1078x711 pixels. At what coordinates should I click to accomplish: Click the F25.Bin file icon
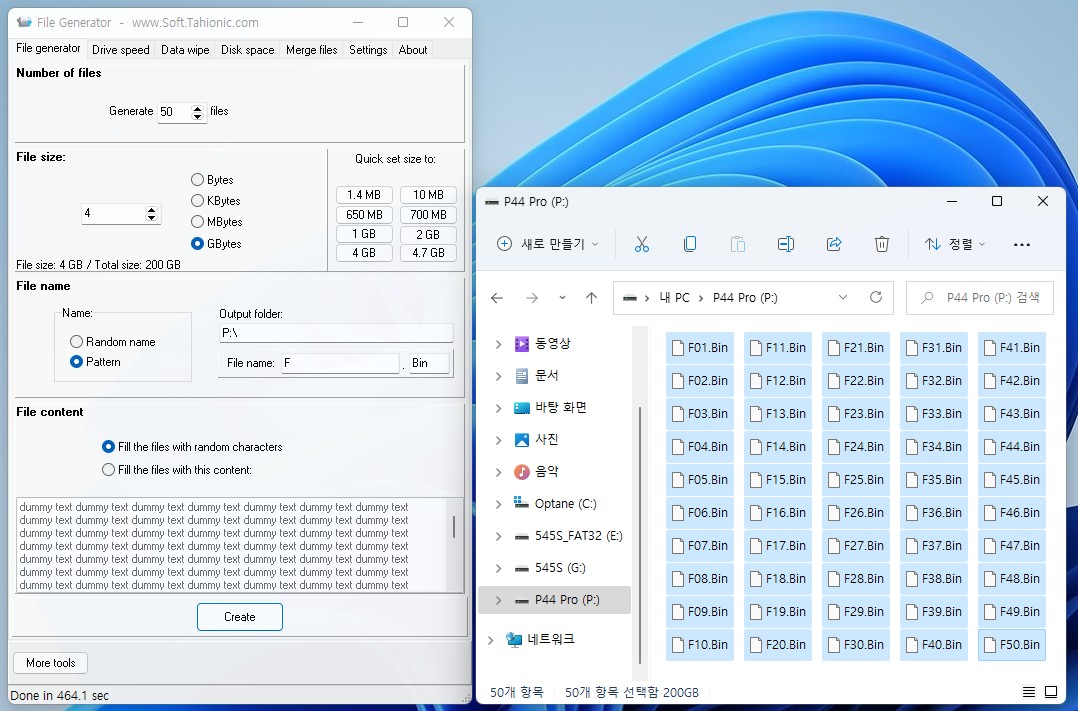[x=834, y=480]
